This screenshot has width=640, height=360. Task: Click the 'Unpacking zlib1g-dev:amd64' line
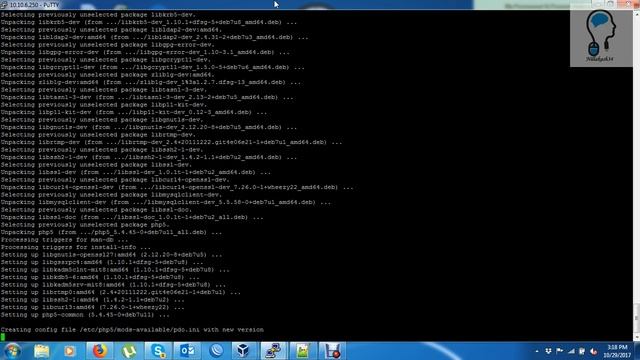pos(151,82)
